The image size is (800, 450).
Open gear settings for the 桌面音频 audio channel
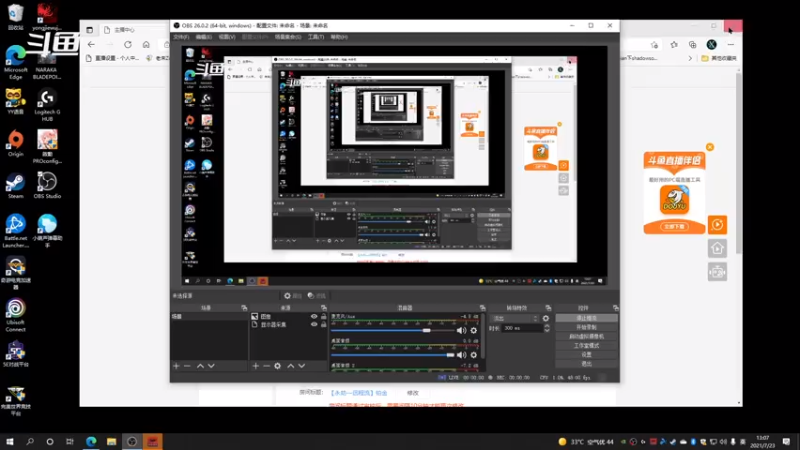pos(473,355)
